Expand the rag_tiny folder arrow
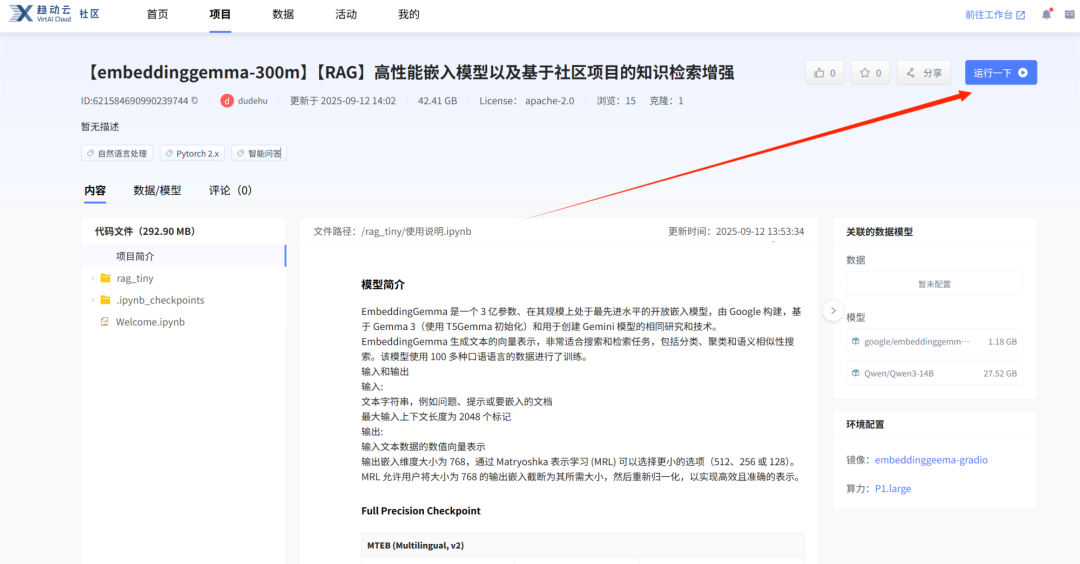 (x=92, y=278)
